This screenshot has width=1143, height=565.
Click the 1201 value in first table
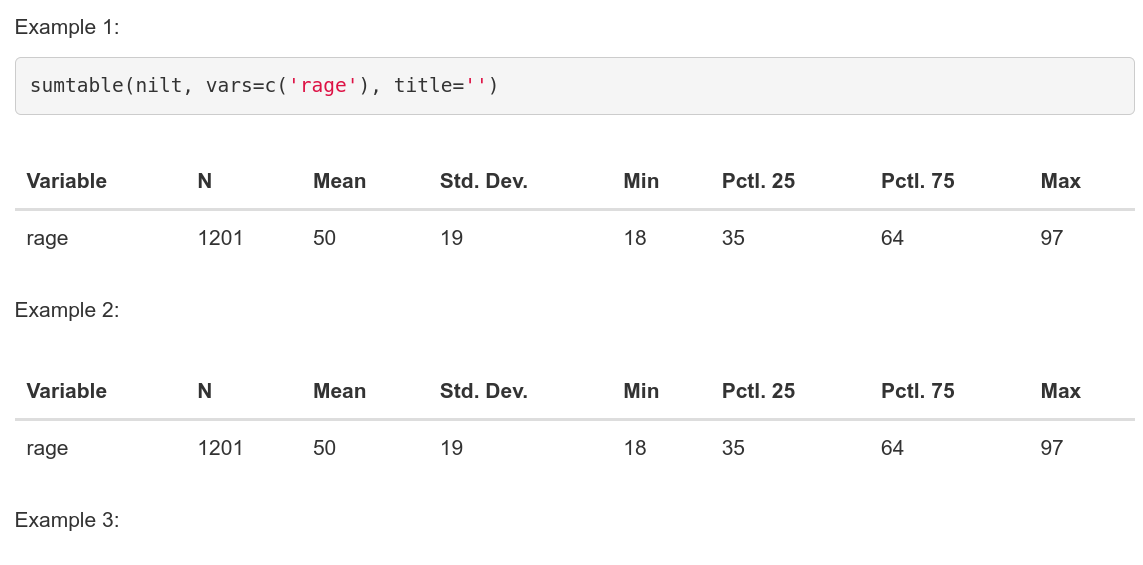(x=220, y=238)
